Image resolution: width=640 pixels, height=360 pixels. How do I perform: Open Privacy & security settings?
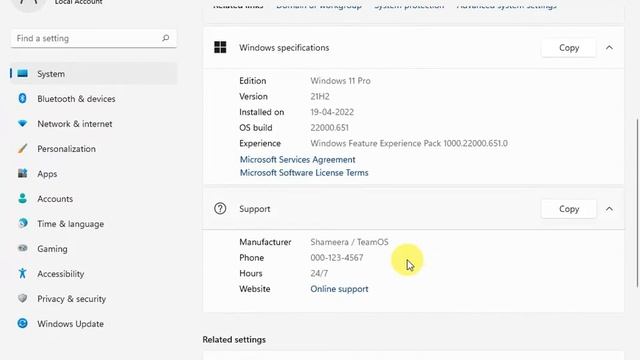click(93, 299)
